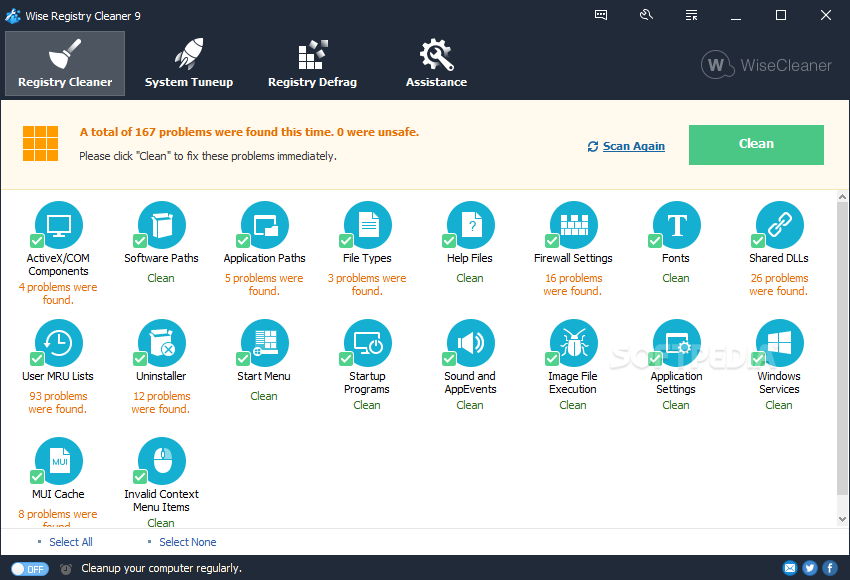The height and width of the screenshot is (580, 850).
Task: Open the WiseCleaner logo link
Action: [x=766, y=65]
